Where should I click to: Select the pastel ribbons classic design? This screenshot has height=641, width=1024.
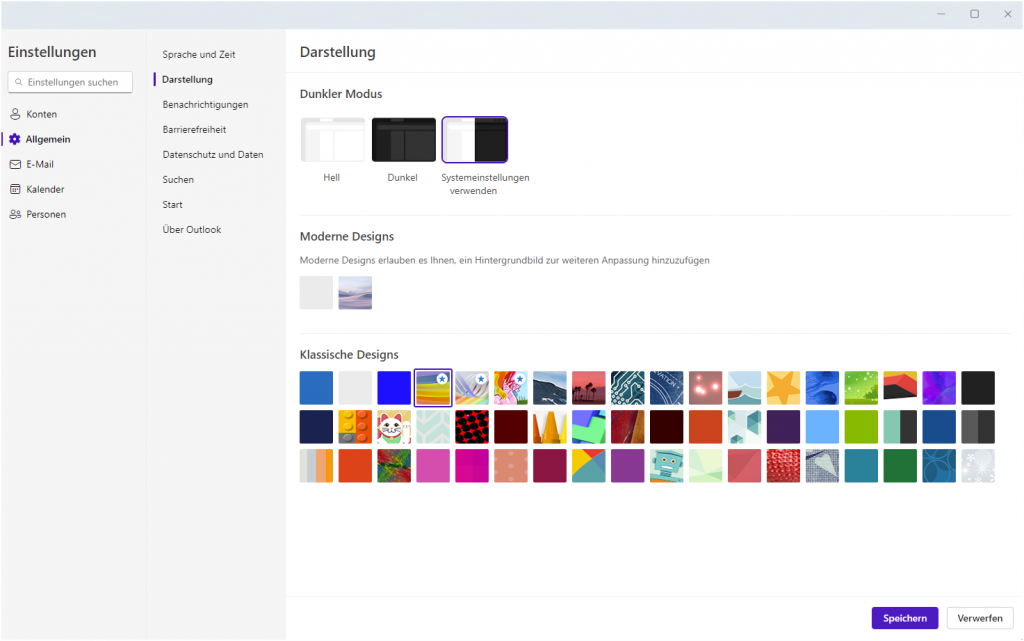472,388
